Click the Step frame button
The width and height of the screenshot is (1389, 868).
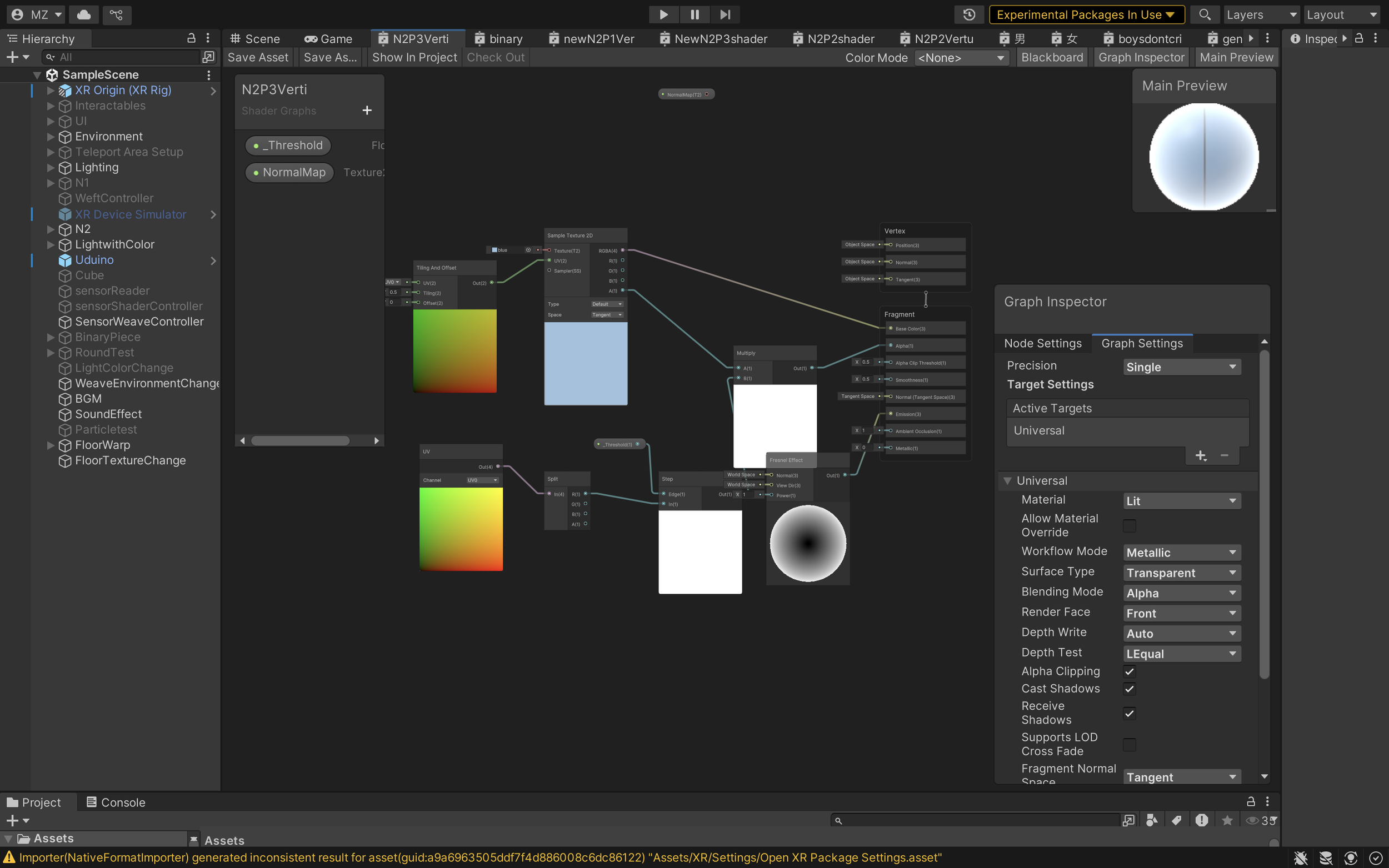[725, 14]
